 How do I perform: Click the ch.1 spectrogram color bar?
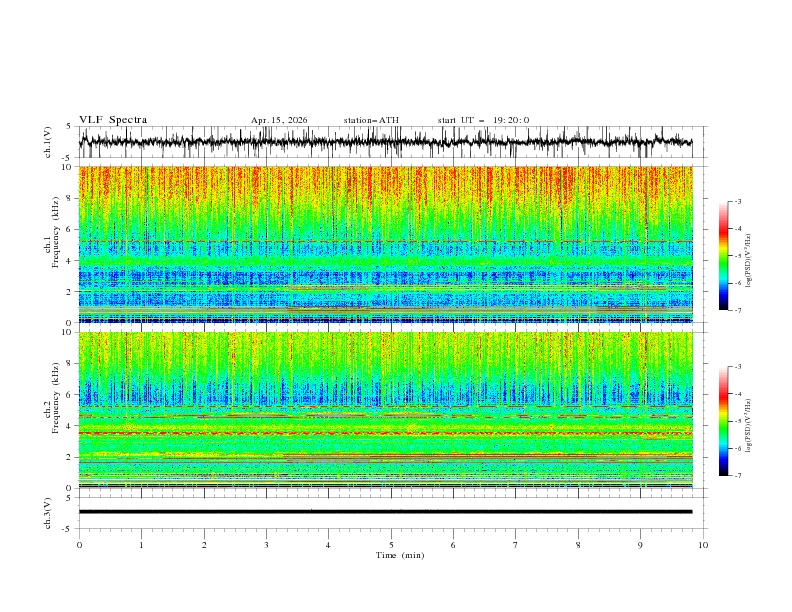[x=723, y=256]
